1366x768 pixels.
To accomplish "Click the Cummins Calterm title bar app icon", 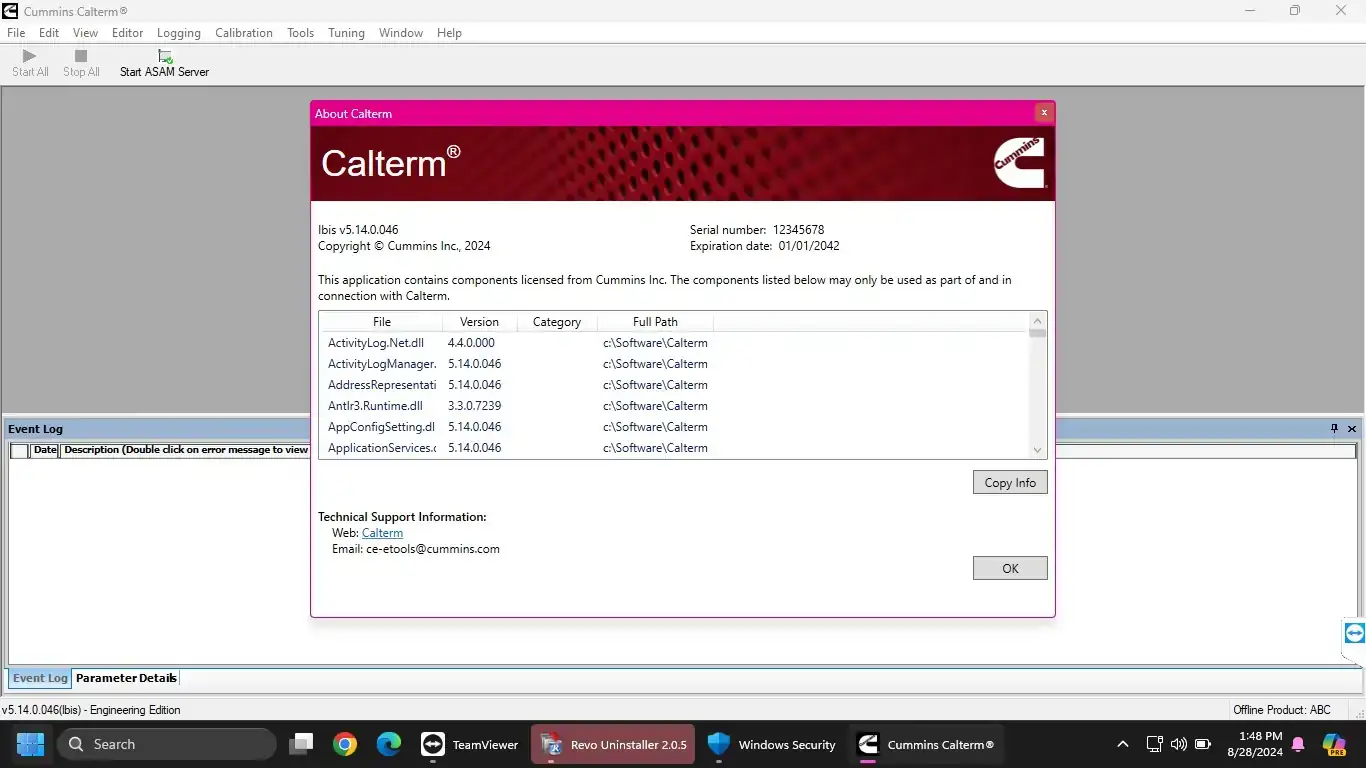I will point(10,11).
